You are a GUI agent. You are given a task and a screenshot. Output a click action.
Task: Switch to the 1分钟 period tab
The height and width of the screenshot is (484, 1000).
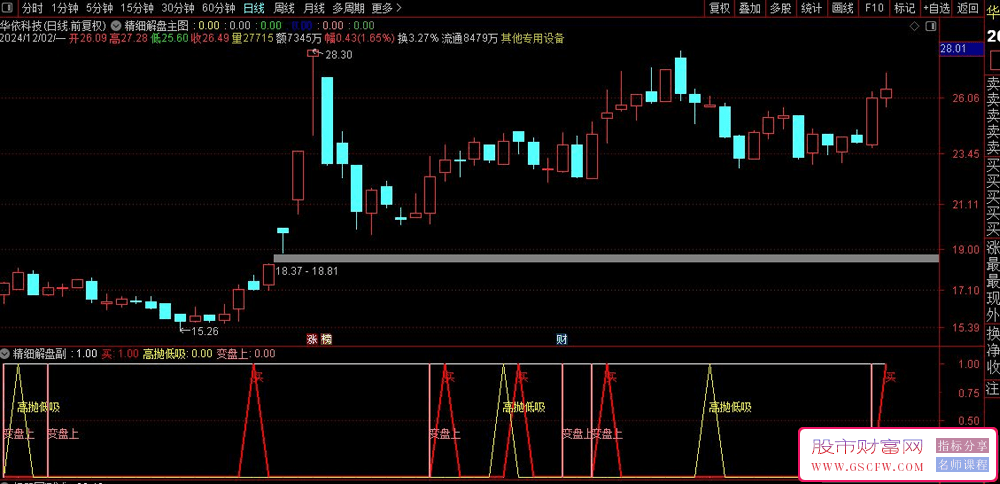pyautogui.click(x=65, y=8)
